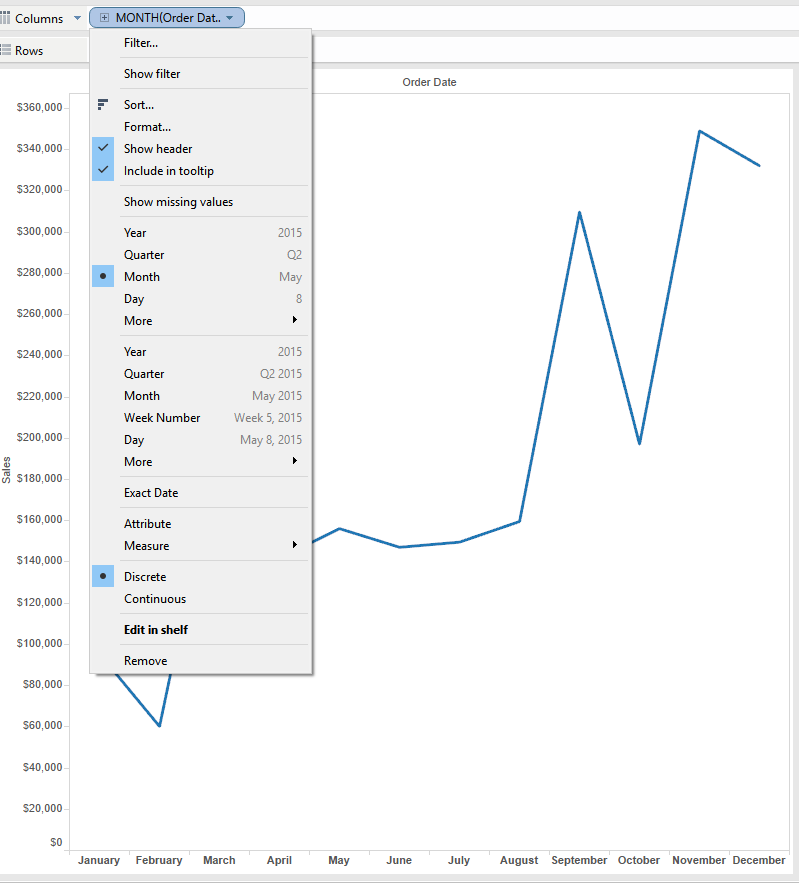
Task: Click the August month label
Action: pyautogui.click(x=519, y=860)
